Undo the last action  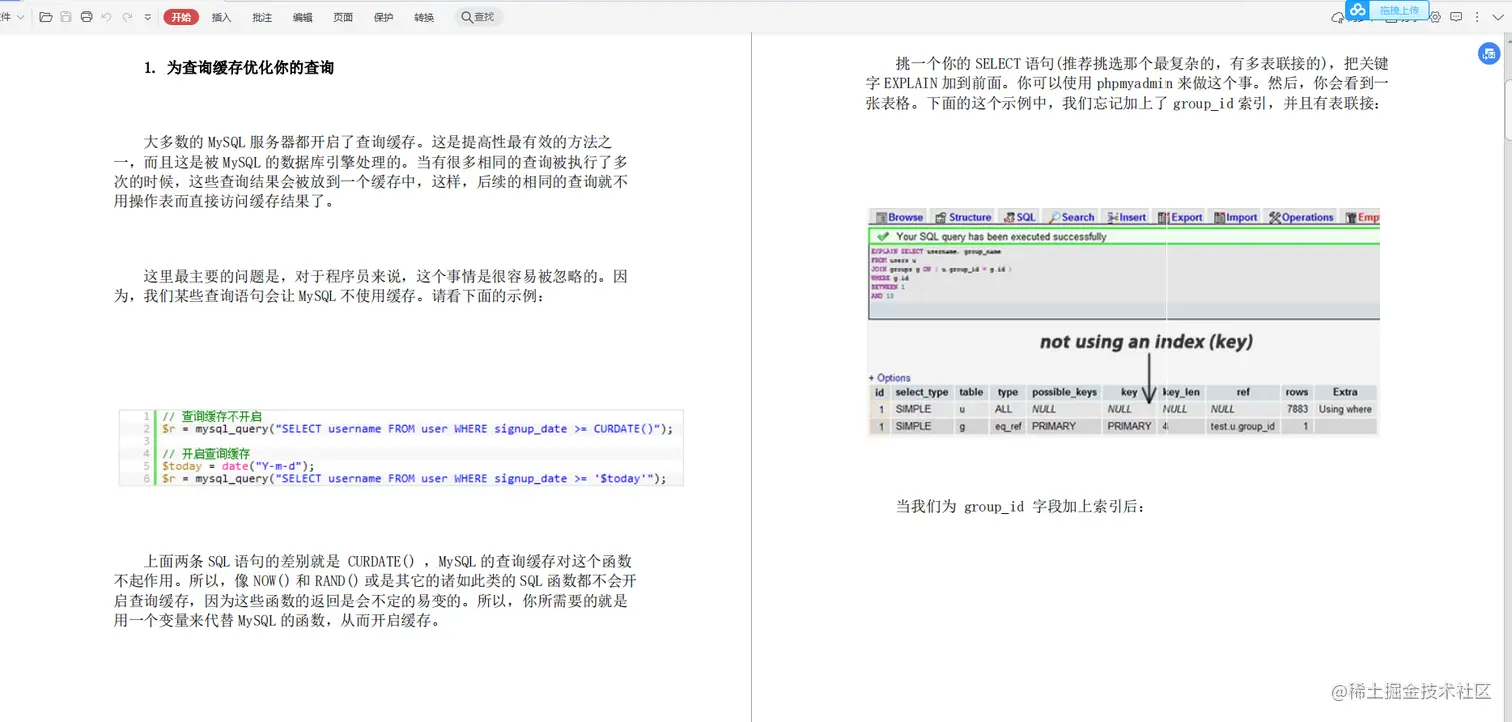(107, 17)
